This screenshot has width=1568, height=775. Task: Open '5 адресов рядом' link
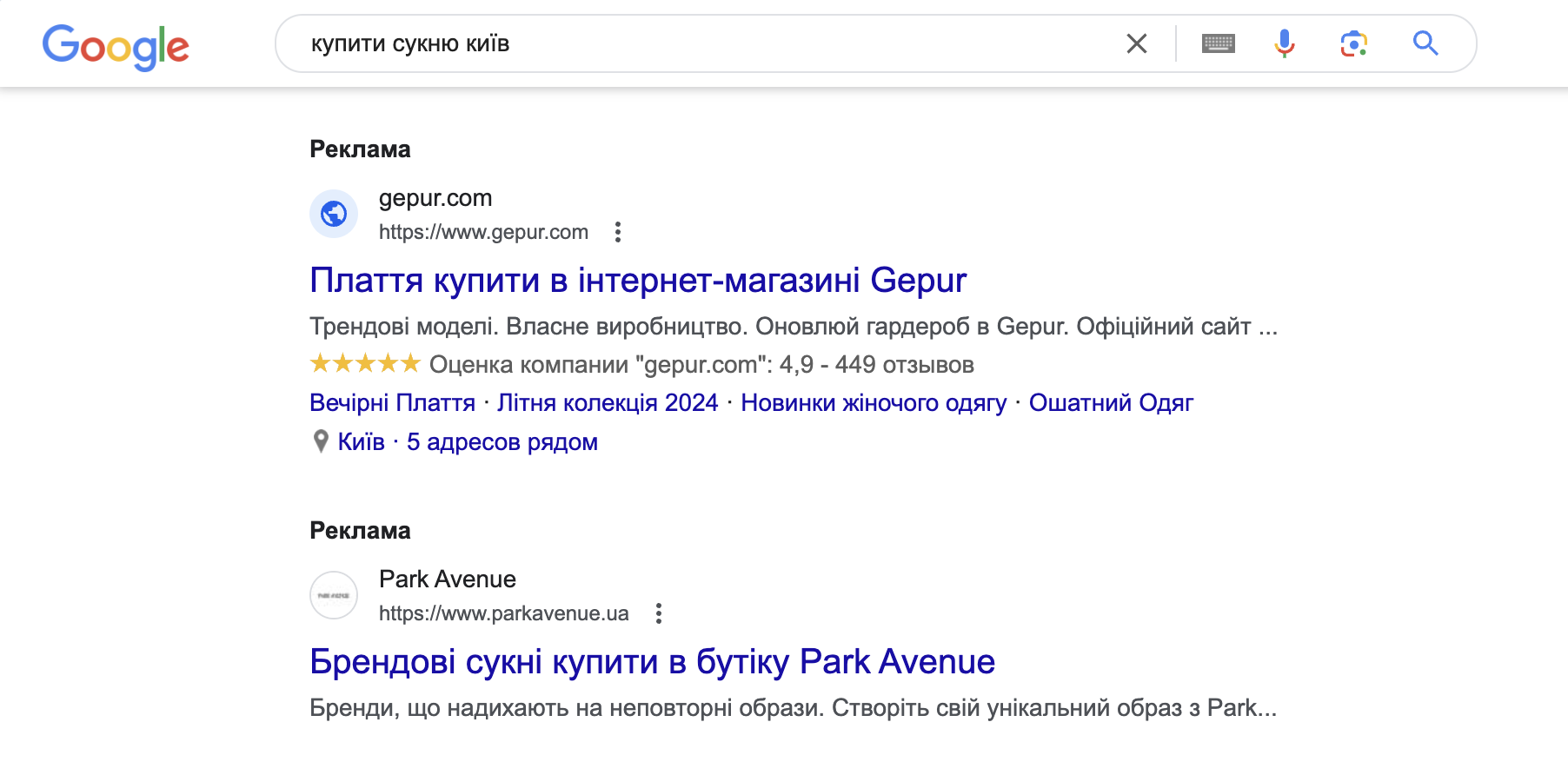[502, 442]
